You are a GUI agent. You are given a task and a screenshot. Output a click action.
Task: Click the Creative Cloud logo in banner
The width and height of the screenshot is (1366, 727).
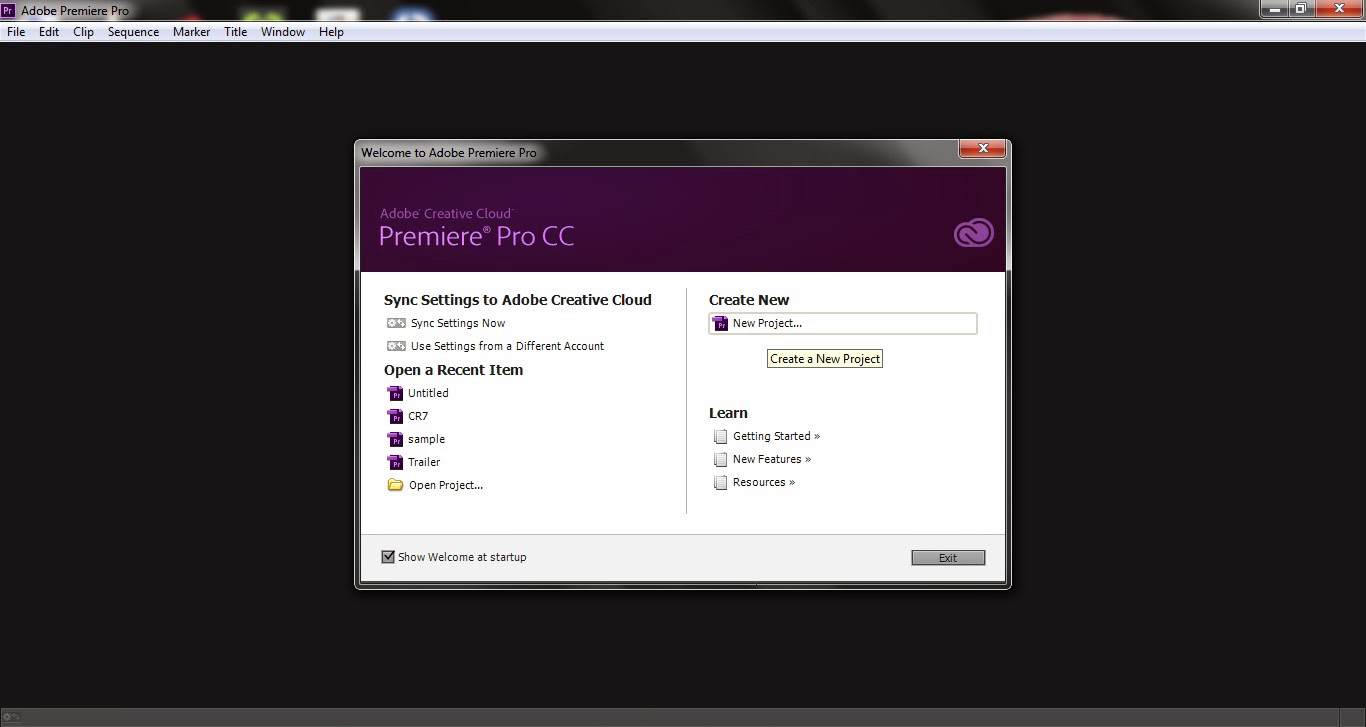pos(973,233)
